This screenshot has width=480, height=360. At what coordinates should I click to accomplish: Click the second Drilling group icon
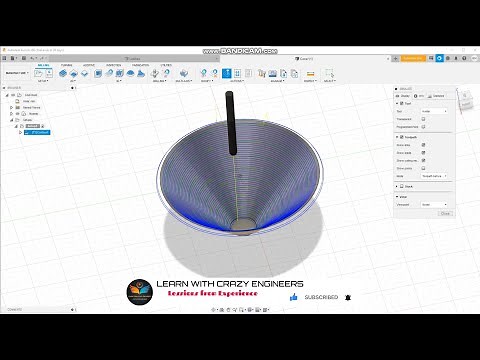[x=166, y=73]
